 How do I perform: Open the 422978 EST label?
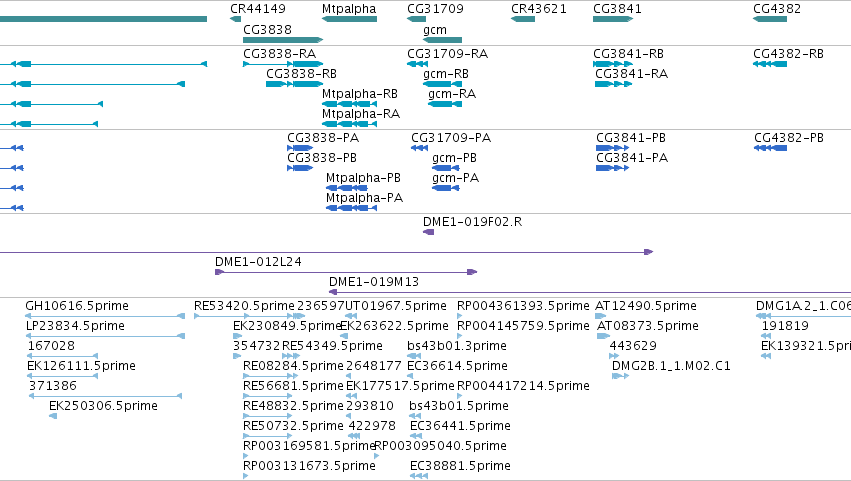(x=372, y=426)
